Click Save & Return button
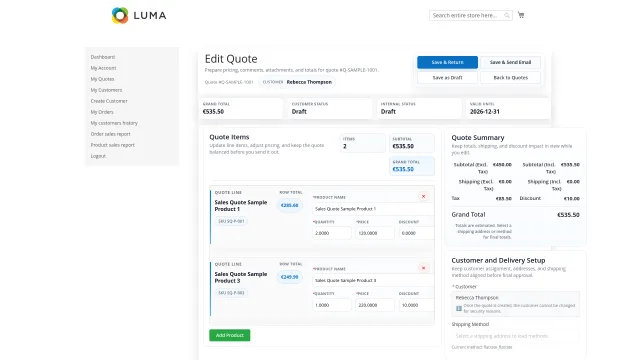 click(447, 62)
